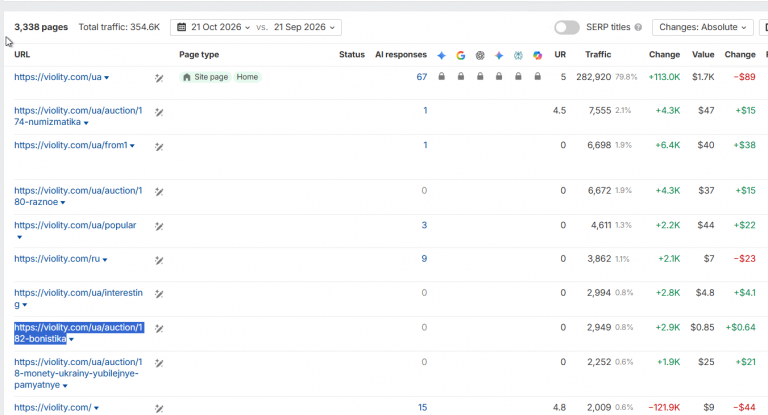Expand the dropdown arrow next to 174-numizmatika
This screenshot has width=768, height=415.
point(86,123)
